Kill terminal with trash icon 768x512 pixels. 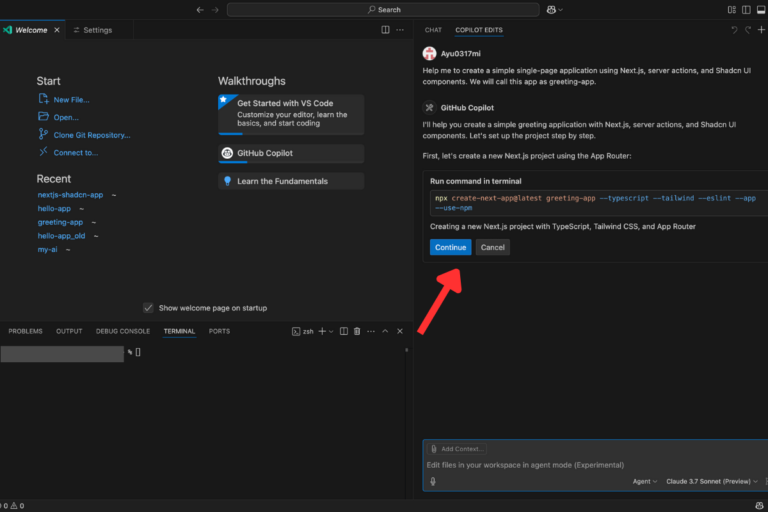(357, 331)
